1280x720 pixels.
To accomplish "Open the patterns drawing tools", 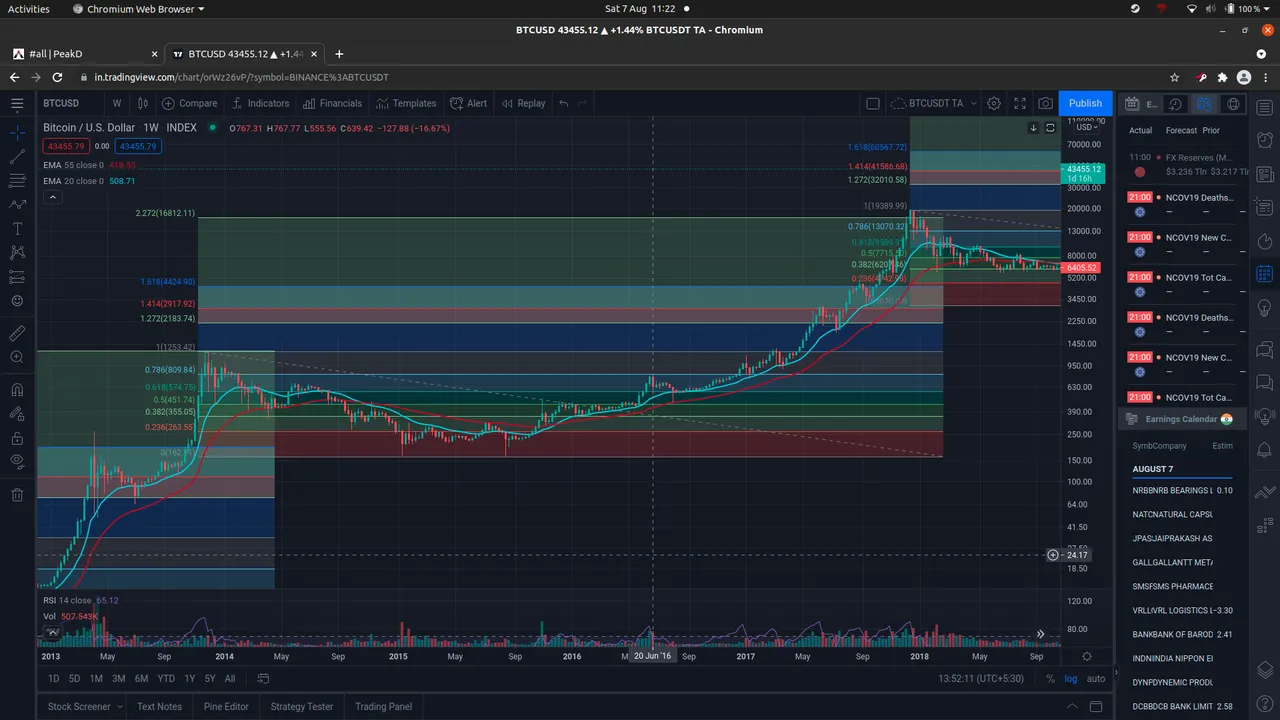I will coord(17,253).
